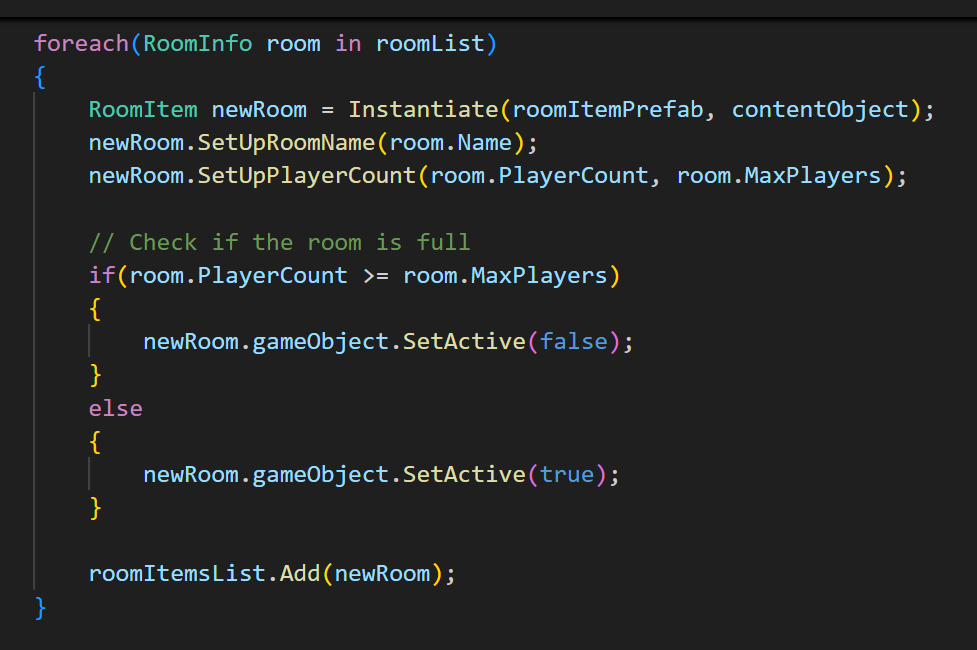The height and width of the screenshot is (650, 977).
Task: Click the opening brace after else
Action: click(x=95, y=442)
